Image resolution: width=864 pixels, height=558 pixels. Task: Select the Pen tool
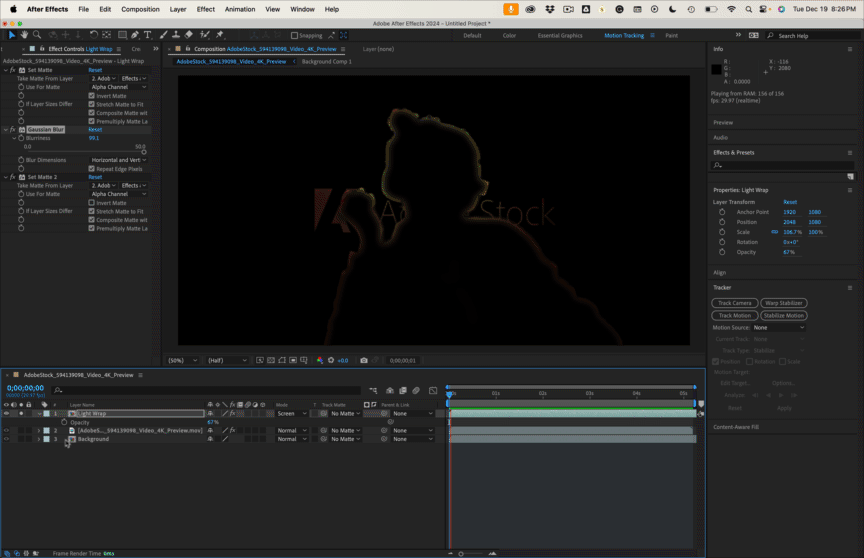coord(135,35)
